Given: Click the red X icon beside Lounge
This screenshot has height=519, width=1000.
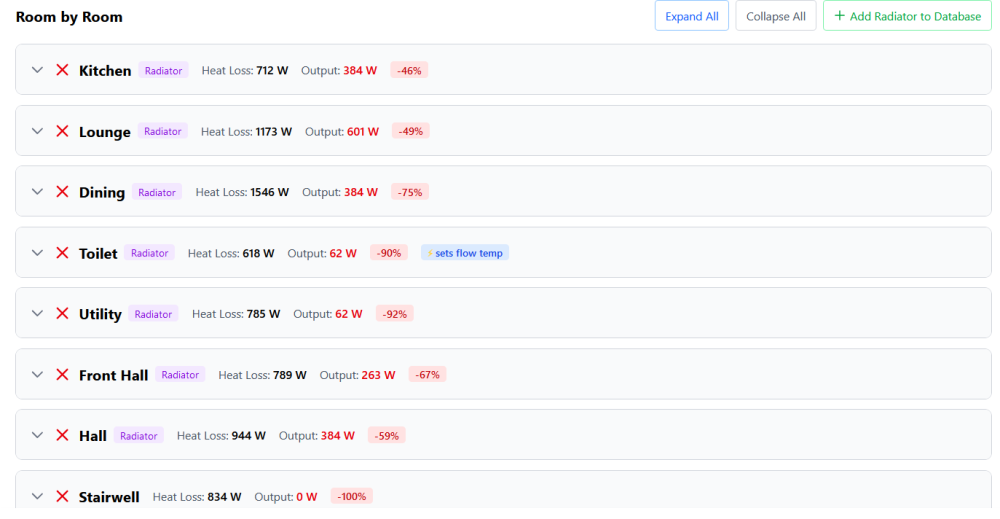Looking at the screenshot, I should (62, 131).
